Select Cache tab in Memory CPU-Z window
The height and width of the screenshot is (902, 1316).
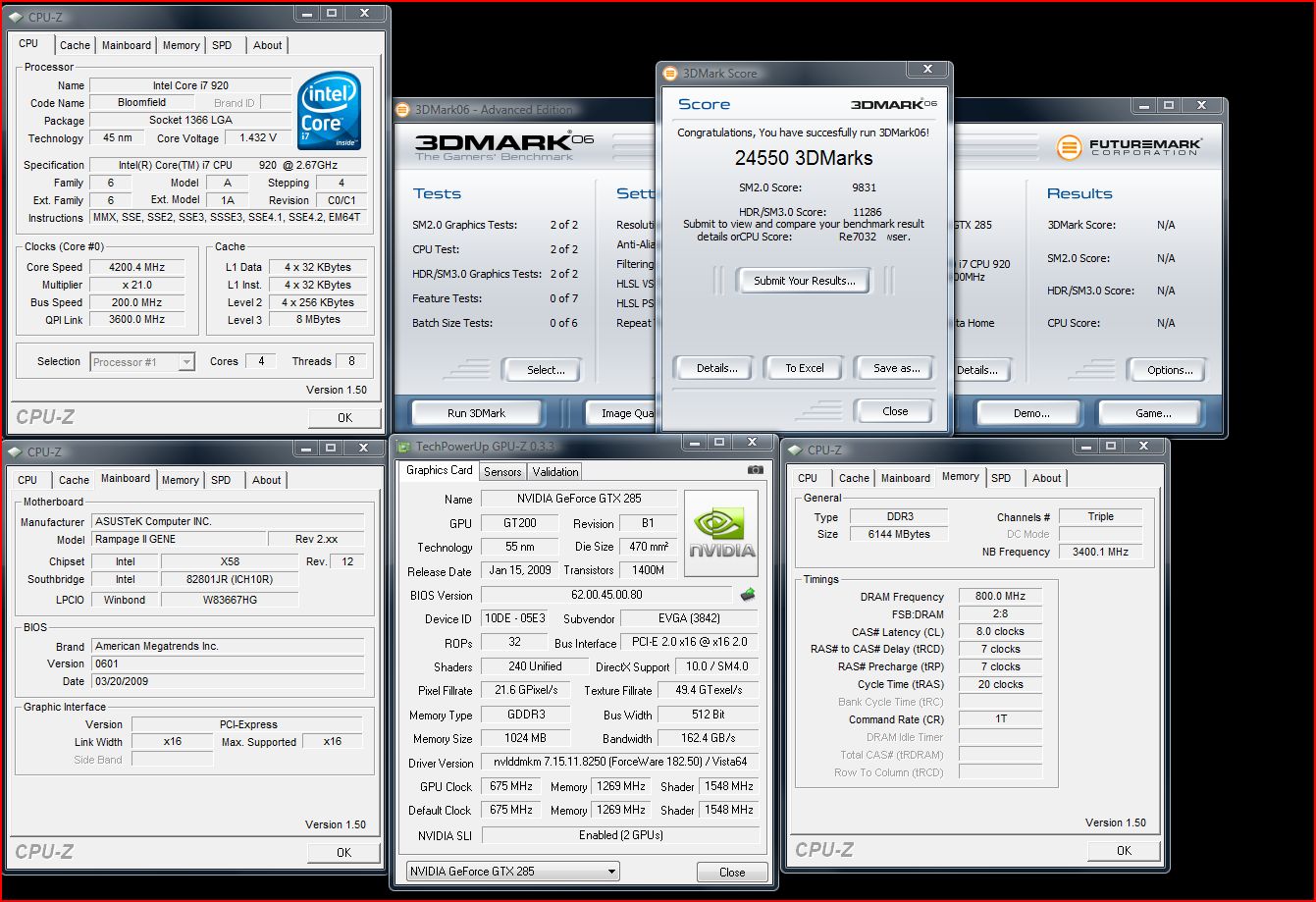pos(854,478)
